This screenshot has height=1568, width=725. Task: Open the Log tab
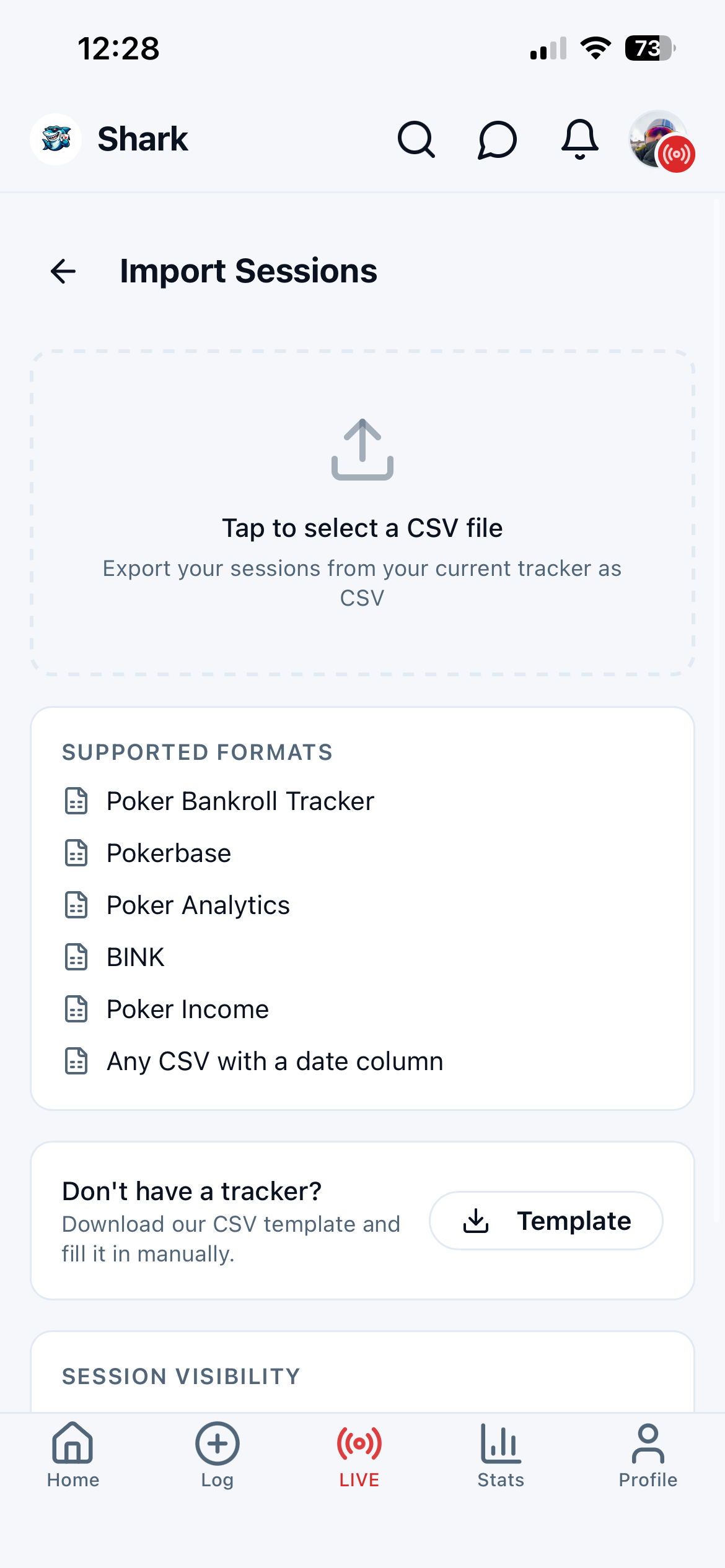coord(217,1455)
